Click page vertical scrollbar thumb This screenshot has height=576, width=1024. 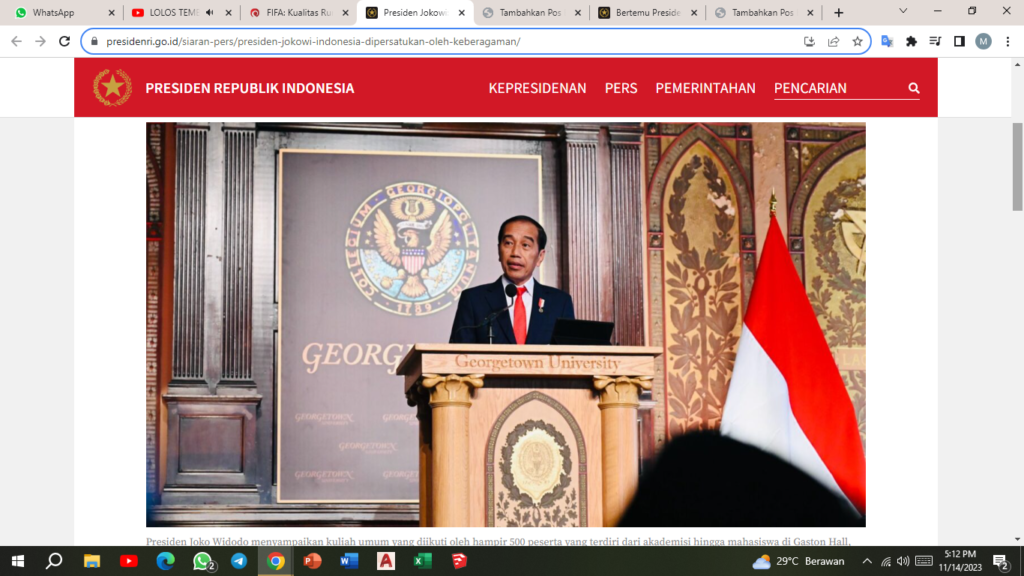click(x=1017, y=167)
